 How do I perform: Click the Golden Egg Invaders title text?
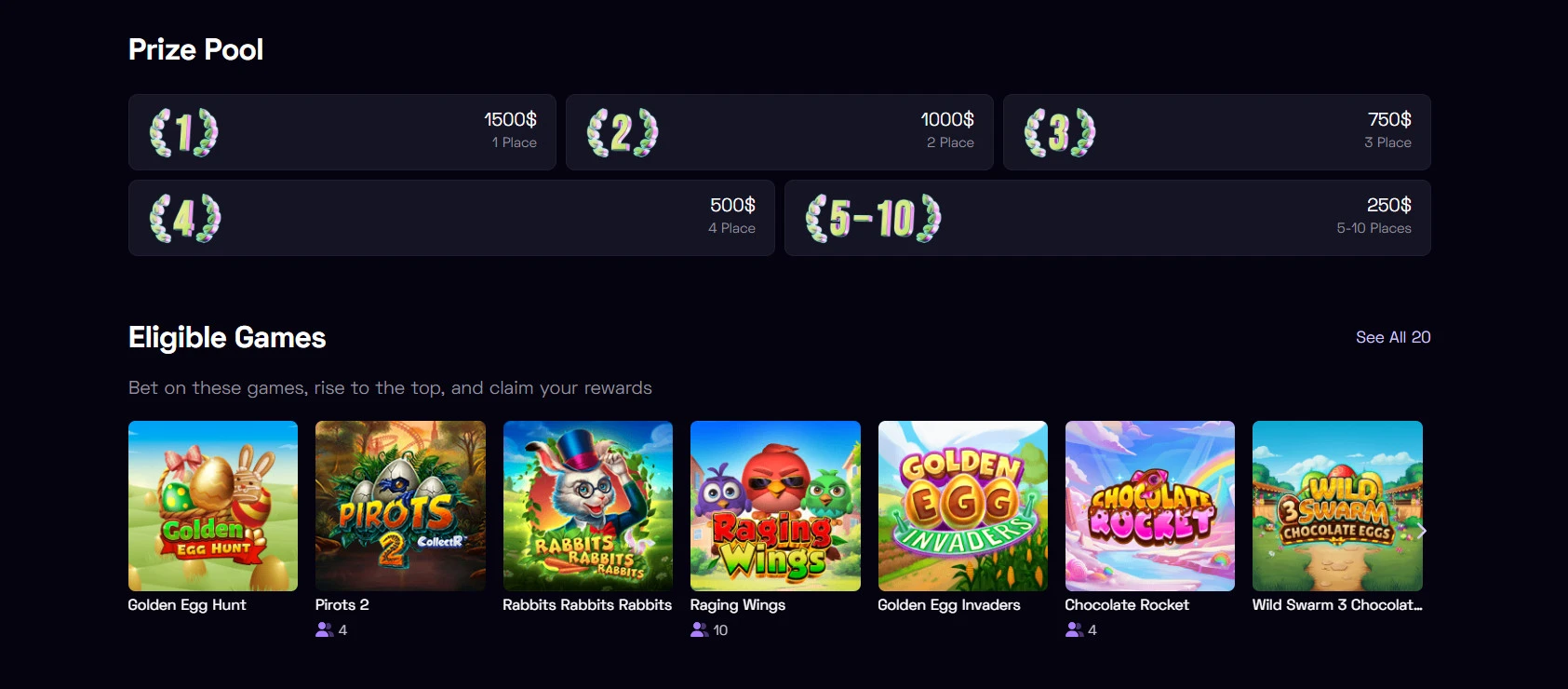pyautogui.click(x=949, y=605)
